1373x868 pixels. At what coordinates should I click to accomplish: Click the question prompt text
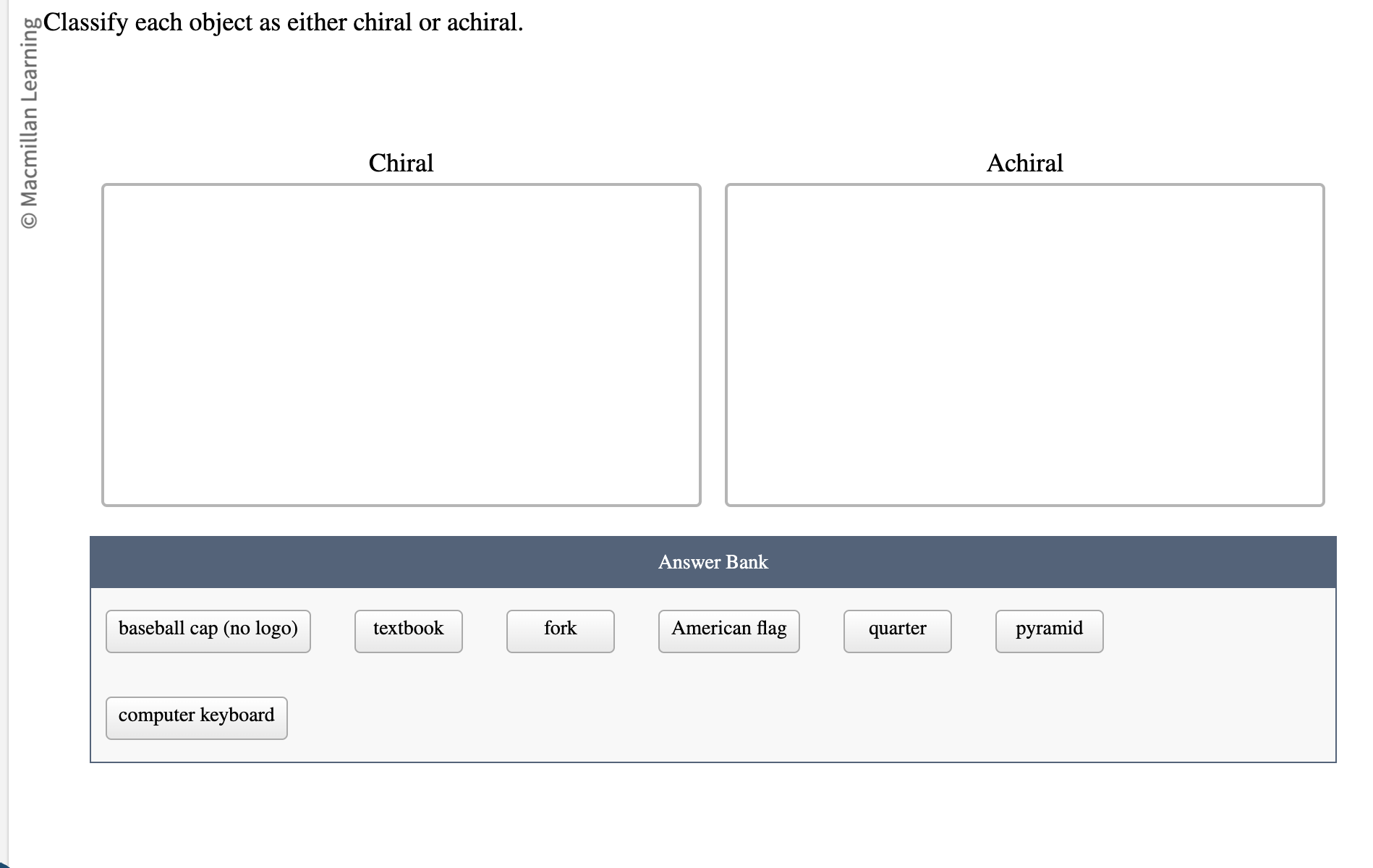click(x=282, y=22)
